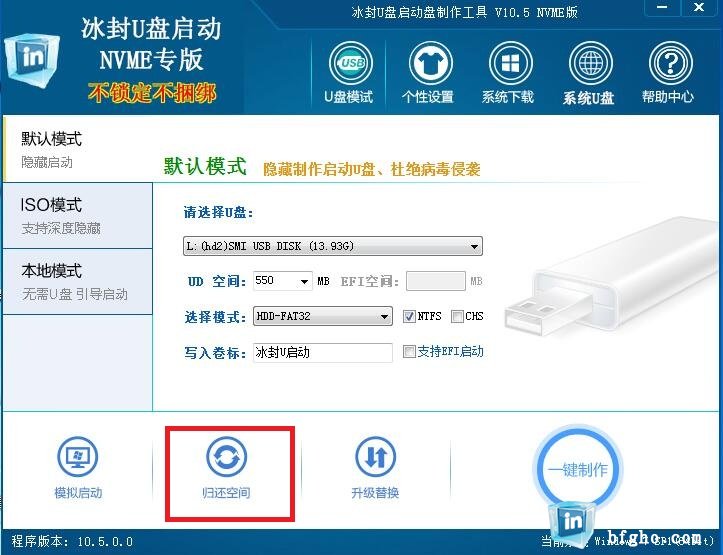The image size is (723, 555).
Task: Open 个性设置 shirt icon
Action: tap(431, 63)
